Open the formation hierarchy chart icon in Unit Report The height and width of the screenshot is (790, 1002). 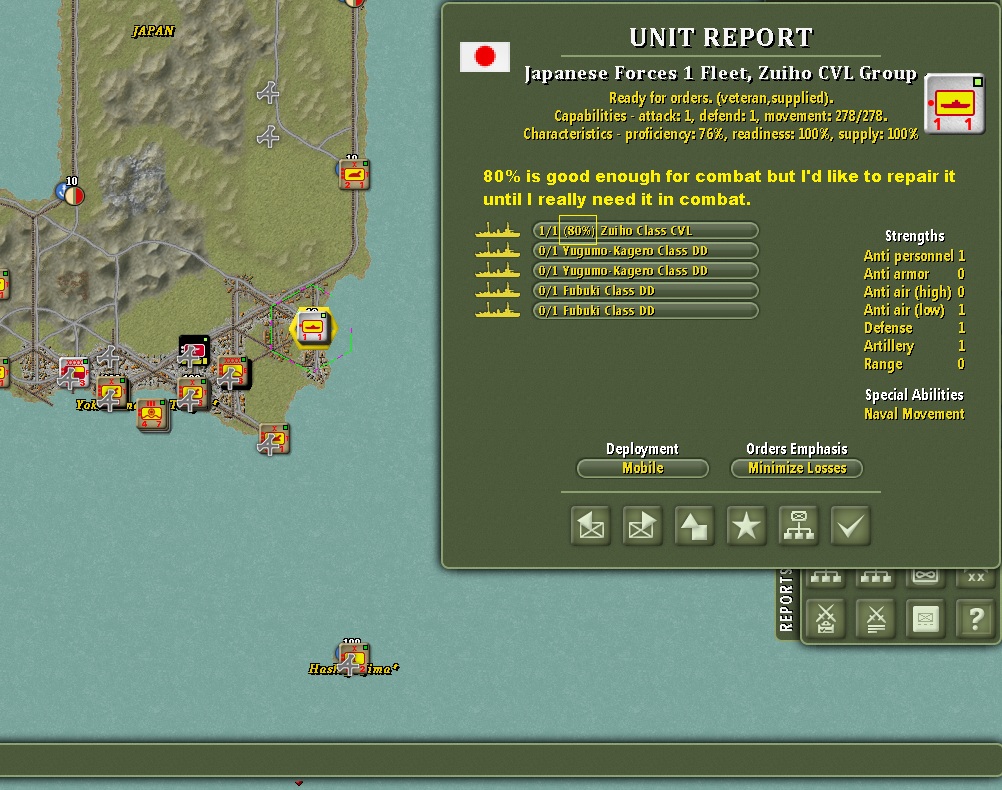click(798, 525)
